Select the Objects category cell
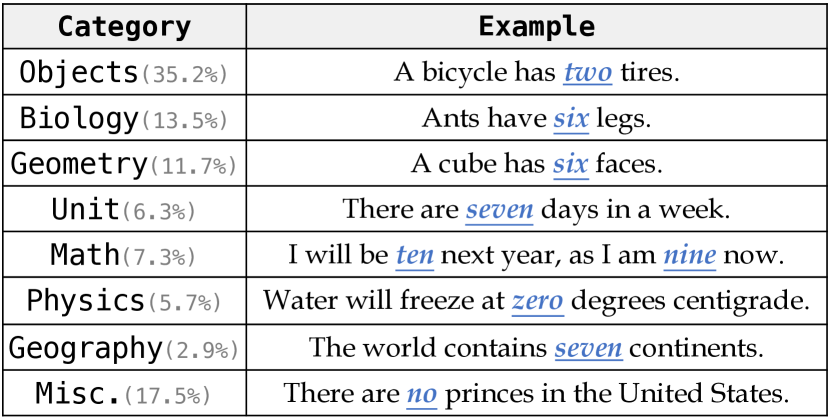831x420 pixels. pyautogui.click(x=124, y=72)
